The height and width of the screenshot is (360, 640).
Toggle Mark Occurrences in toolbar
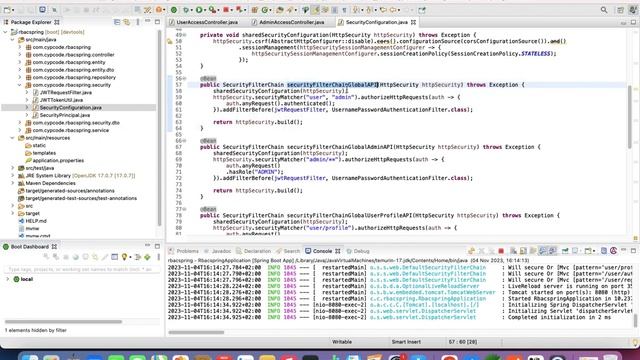[x=316, y=10]
